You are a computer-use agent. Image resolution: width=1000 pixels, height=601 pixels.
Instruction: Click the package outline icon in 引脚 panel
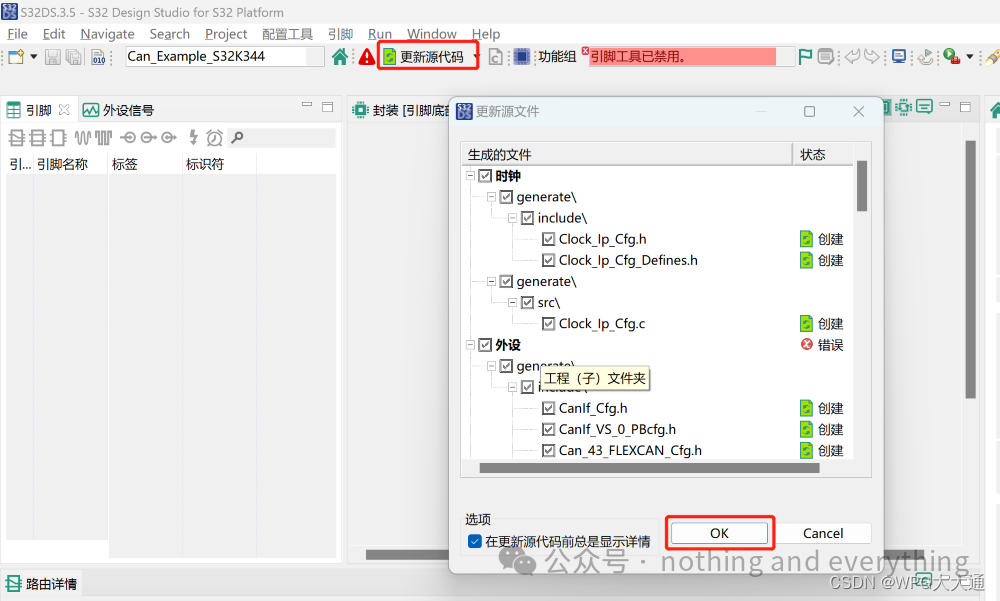coord(59,137)
